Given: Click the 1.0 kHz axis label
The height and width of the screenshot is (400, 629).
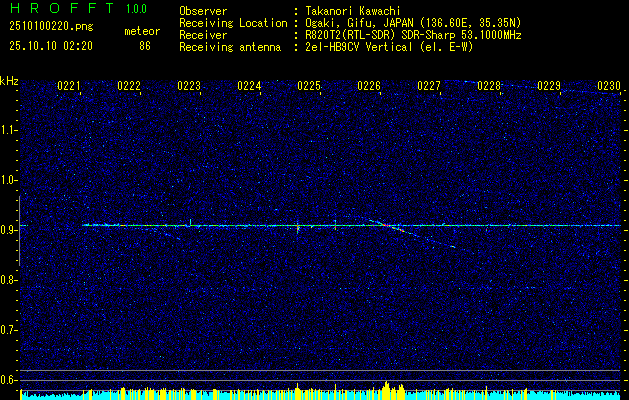Looking at the screenshot, I should (x=9, y=180).
